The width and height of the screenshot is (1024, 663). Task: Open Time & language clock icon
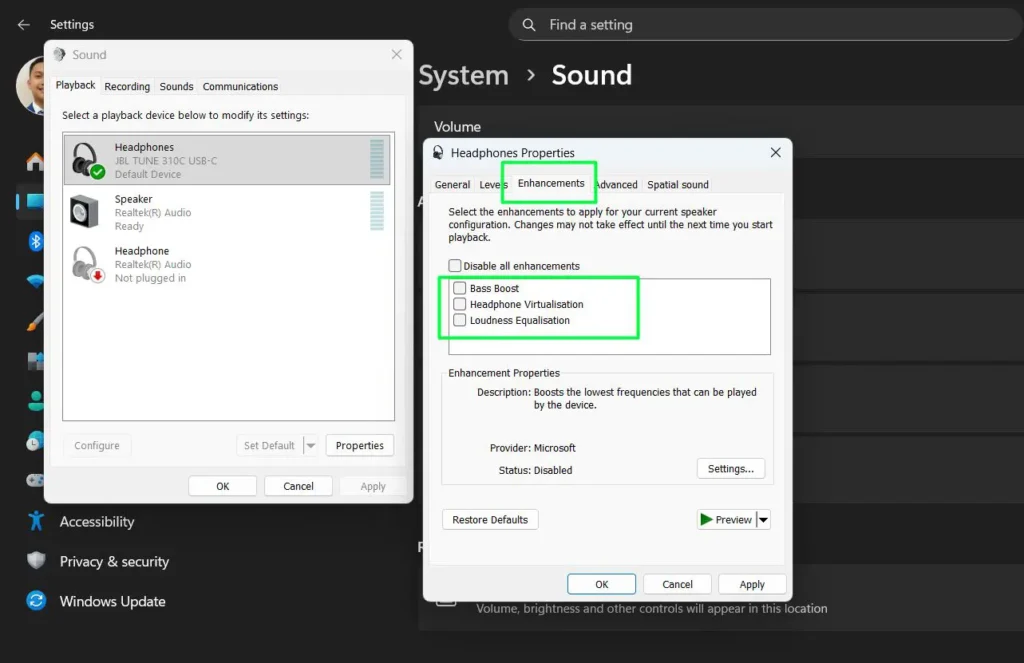pyautogui.click(x=33, y=440)
